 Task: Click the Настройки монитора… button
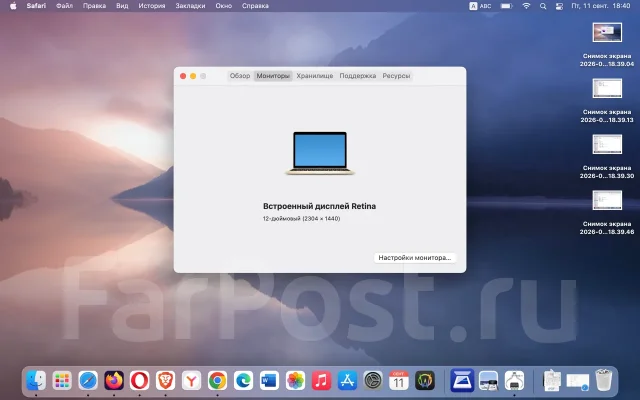click(415, 258)
